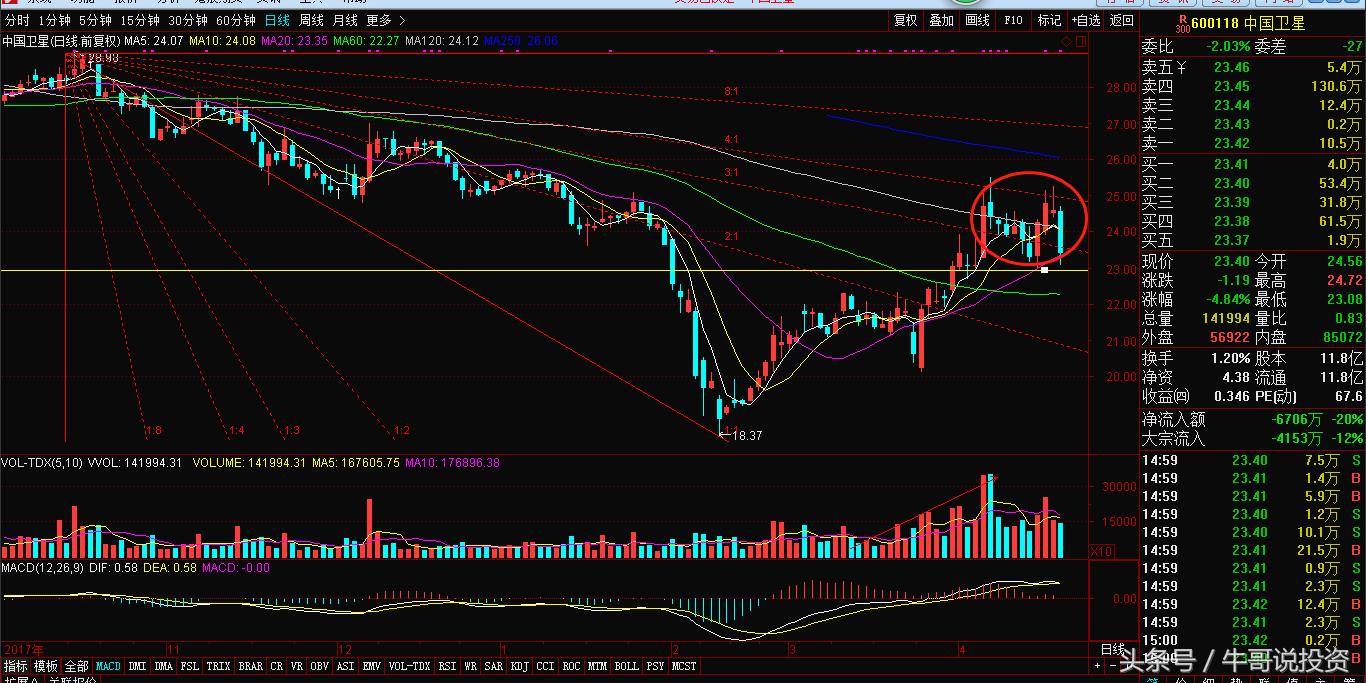The image size is (1366, 683).
Task: Click the 卖一 ask price 23.42
Action: point(1232,143)
